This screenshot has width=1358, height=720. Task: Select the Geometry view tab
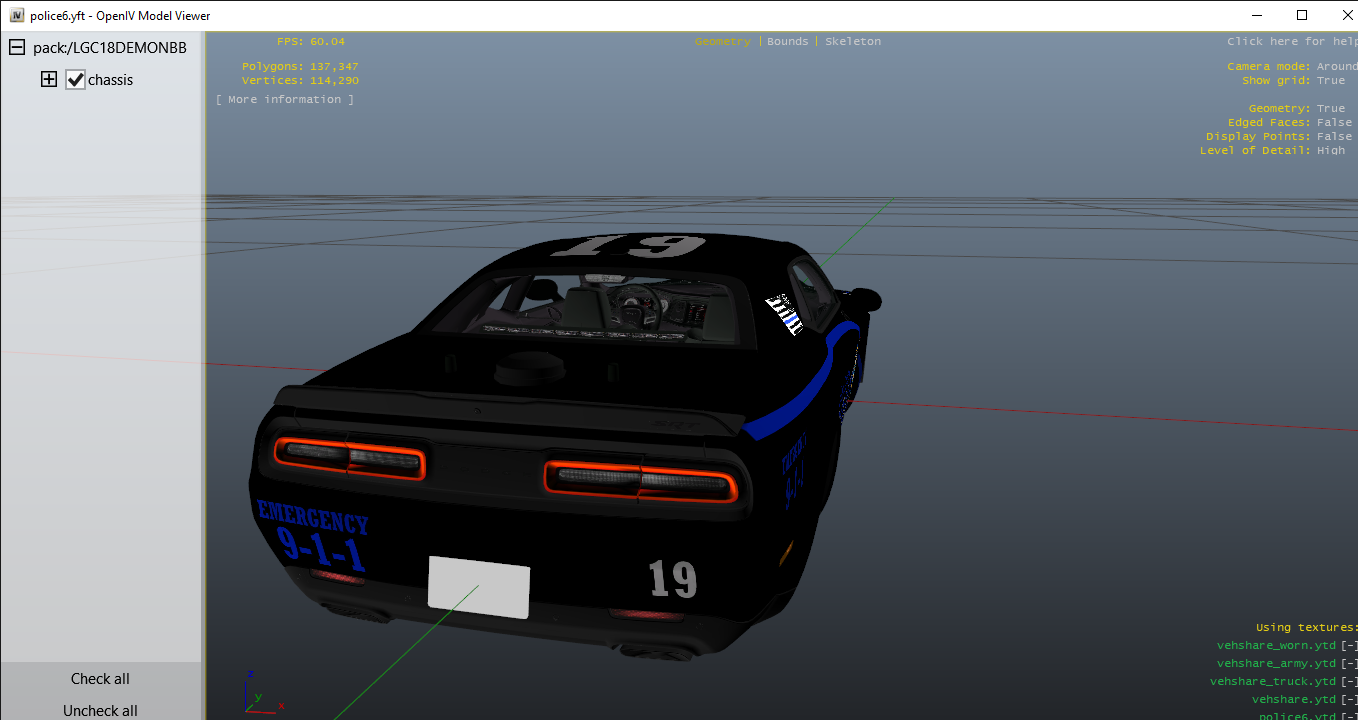pos(722,42)
